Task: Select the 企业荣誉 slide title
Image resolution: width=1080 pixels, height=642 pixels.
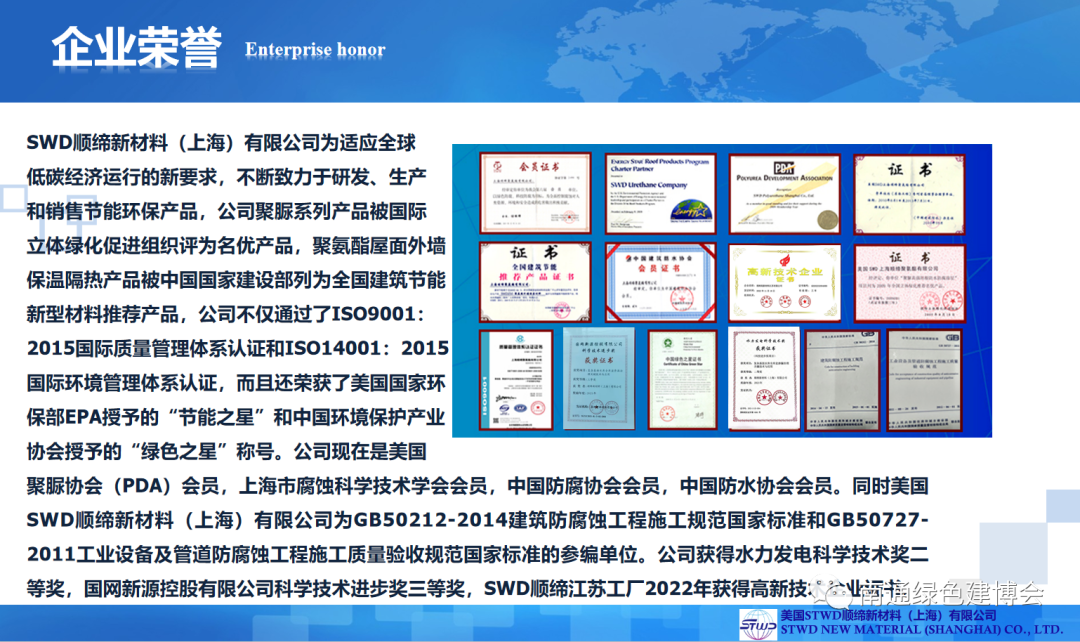Action: (137, 48)
